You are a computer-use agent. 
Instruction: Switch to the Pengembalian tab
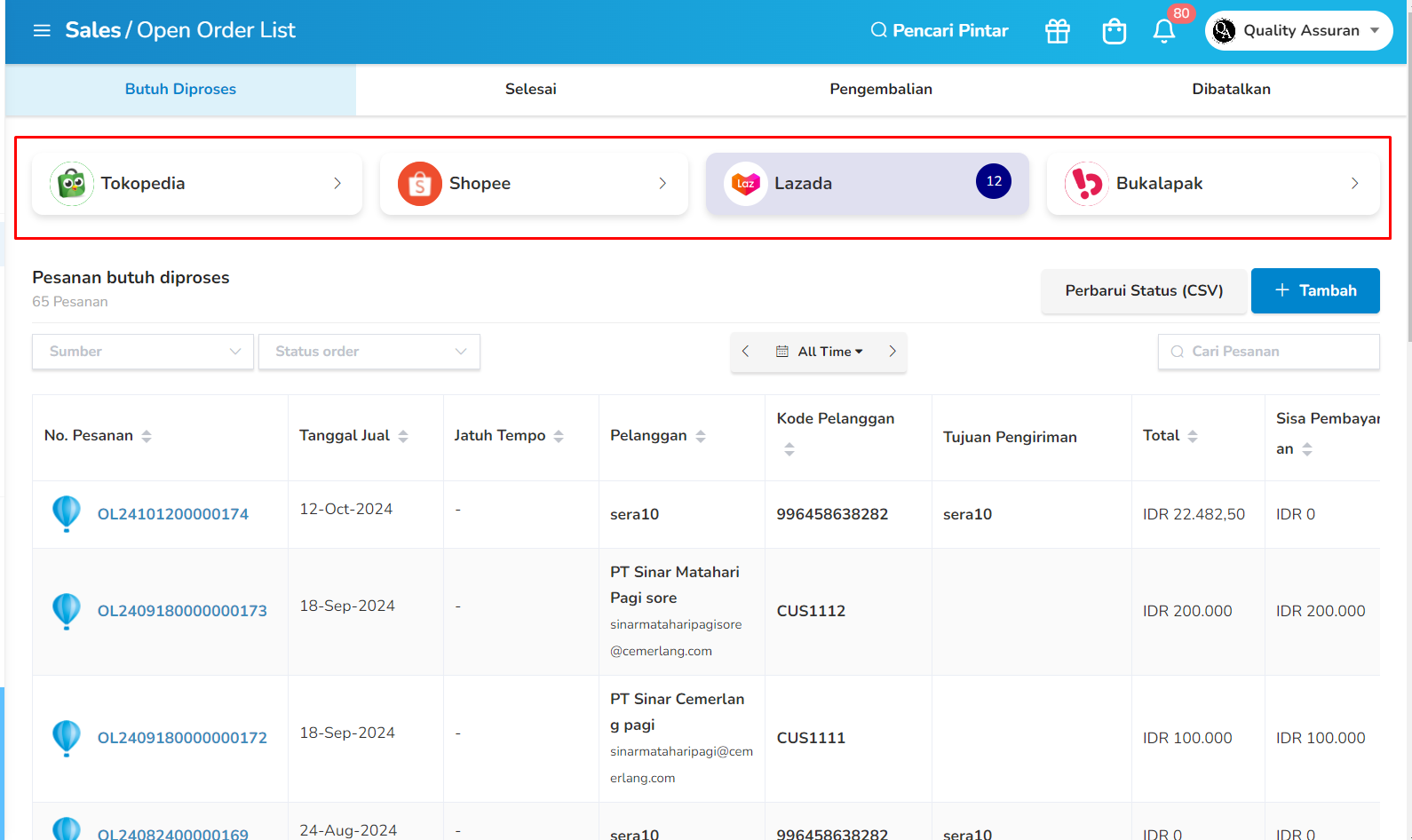pyautogui.click(x=881, y=89)
